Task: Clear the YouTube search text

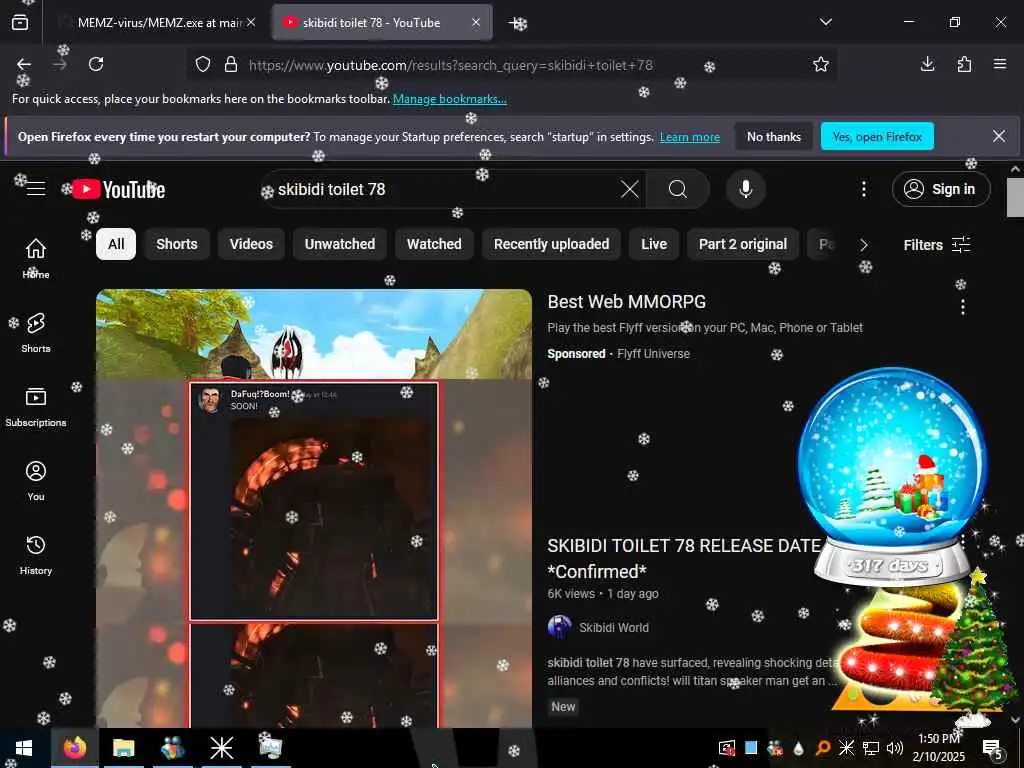Action: pyautogui.click(x=630, y=189)
